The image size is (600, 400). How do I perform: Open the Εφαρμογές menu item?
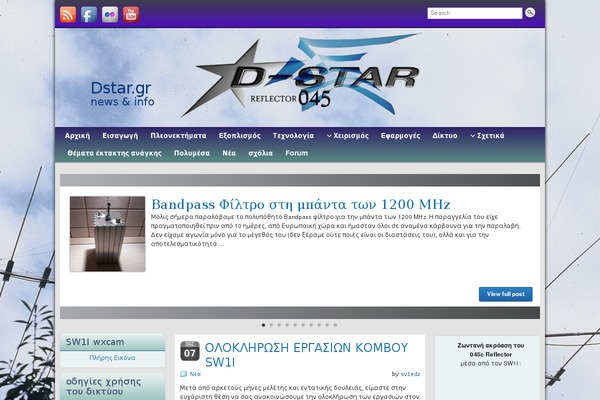click(400, 136)
